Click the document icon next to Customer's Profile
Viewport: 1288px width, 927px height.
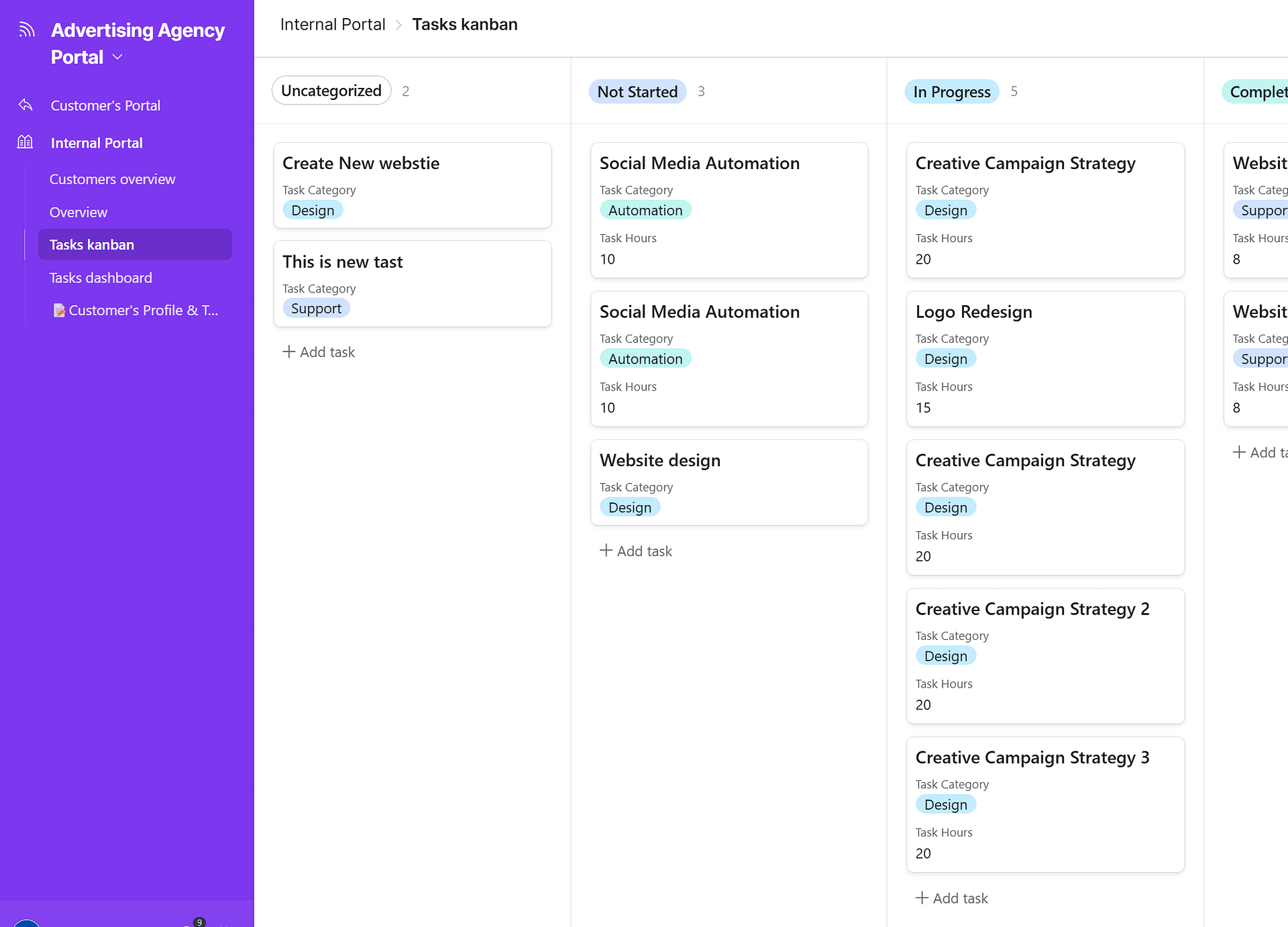(x=60, y=310)
